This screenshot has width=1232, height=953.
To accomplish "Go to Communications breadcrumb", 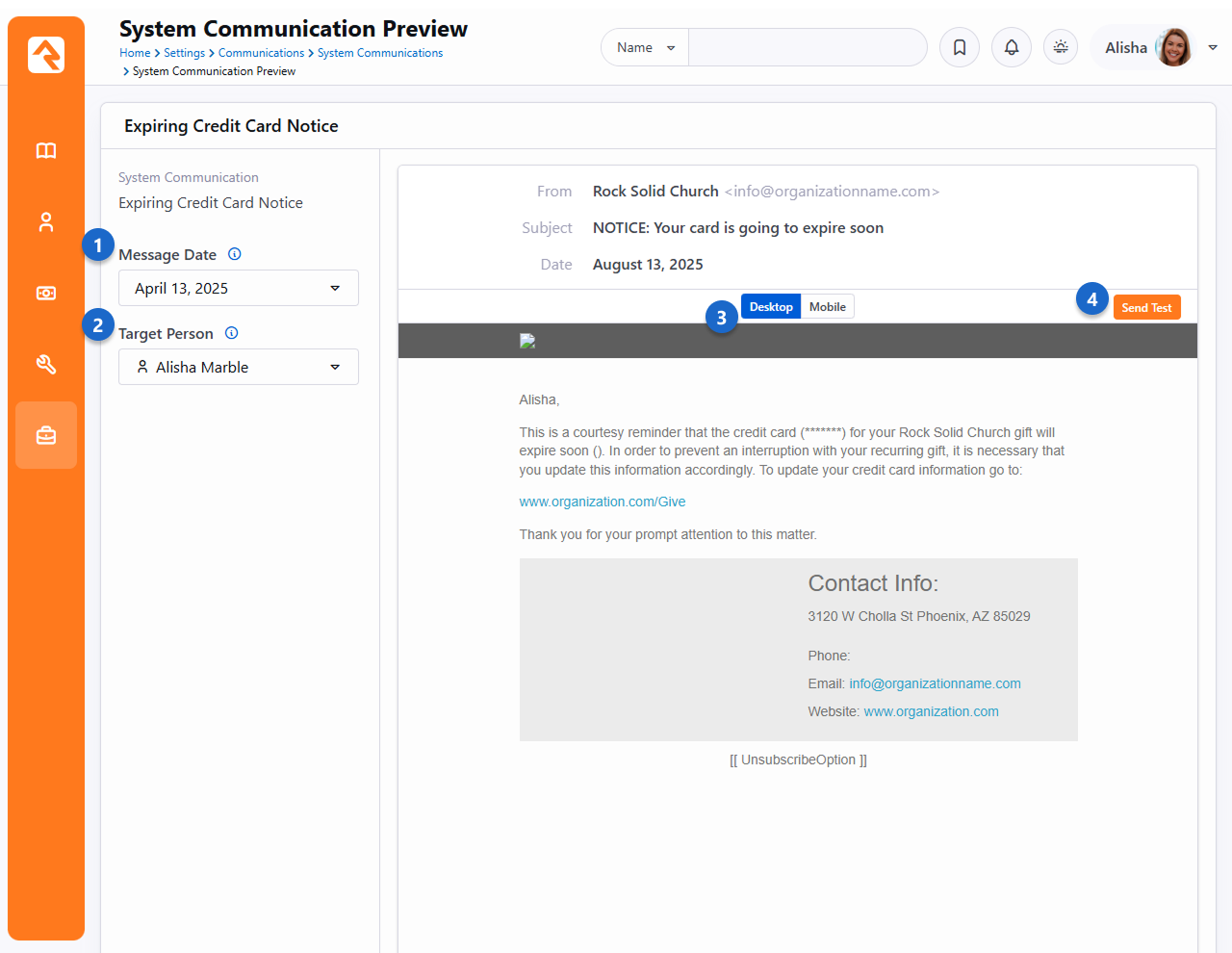I will pos(261,53).
